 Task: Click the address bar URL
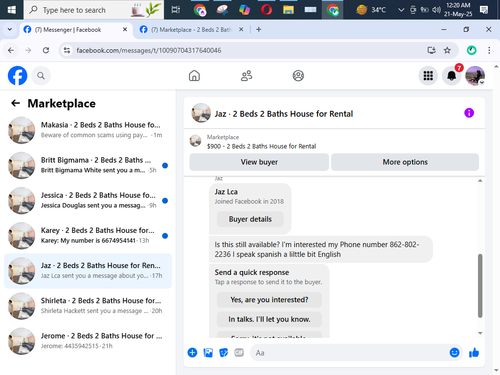(x=149, y=50)
